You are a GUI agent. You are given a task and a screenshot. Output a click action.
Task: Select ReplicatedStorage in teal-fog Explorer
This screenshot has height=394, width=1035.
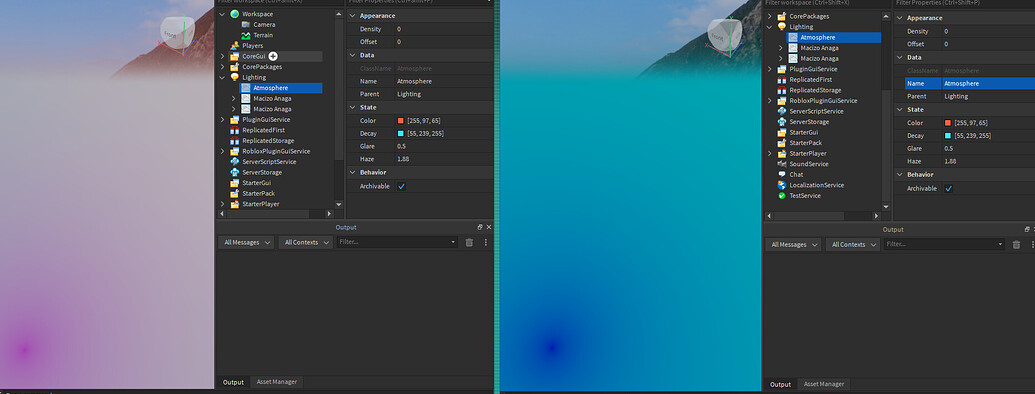pos(815,90)
